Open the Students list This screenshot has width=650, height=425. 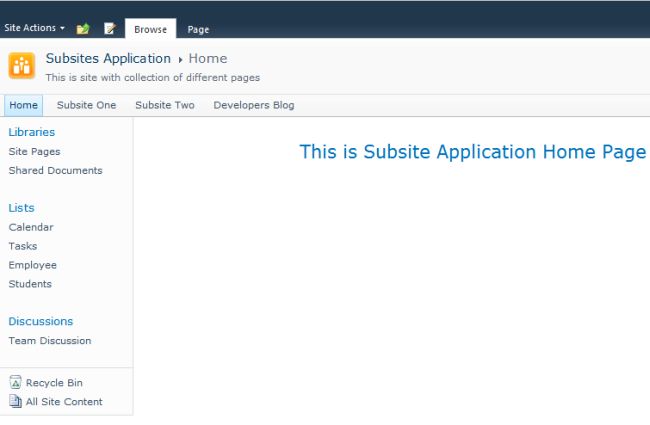30,284
